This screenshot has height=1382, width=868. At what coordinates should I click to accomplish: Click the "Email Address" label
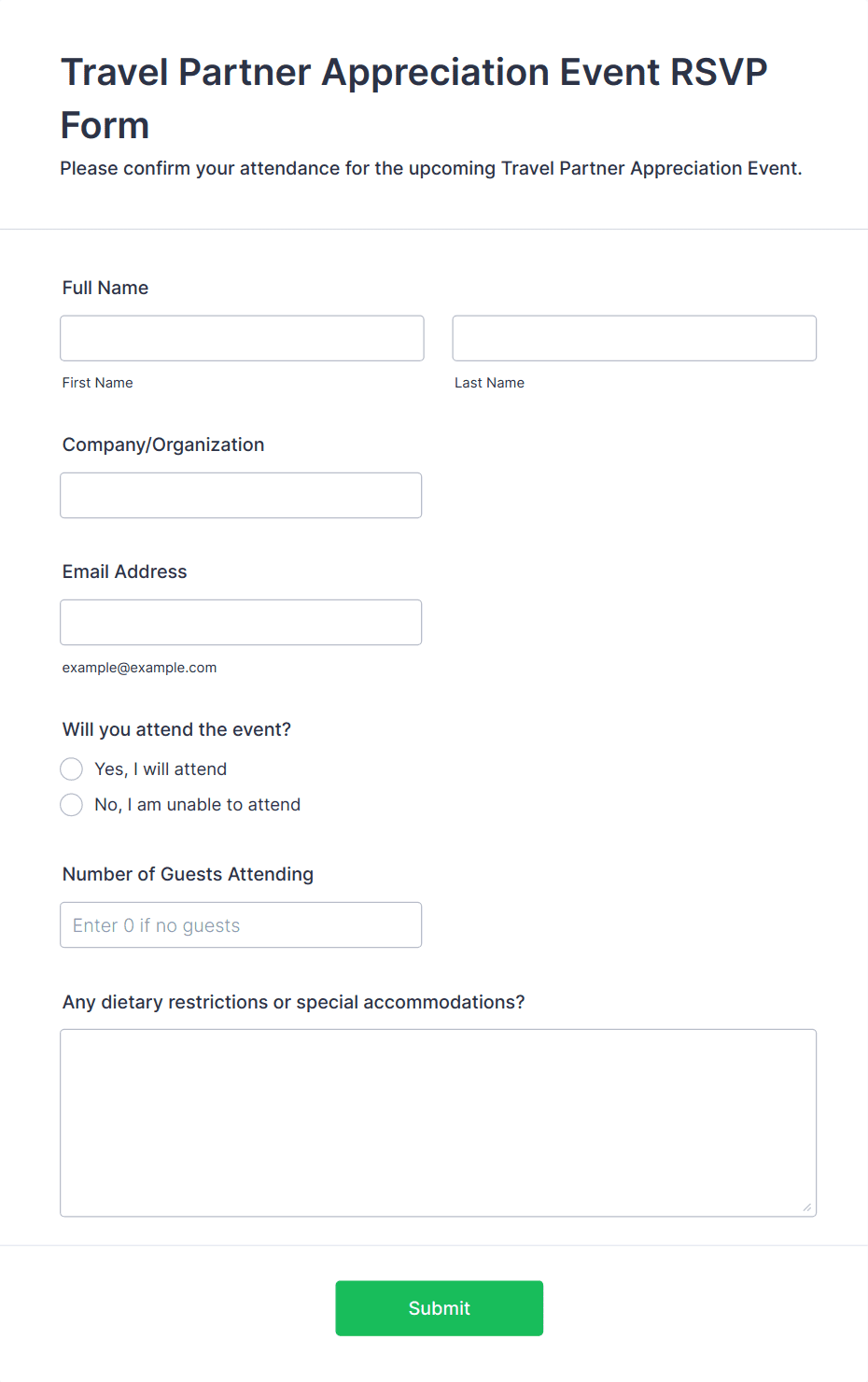point(125,571)
